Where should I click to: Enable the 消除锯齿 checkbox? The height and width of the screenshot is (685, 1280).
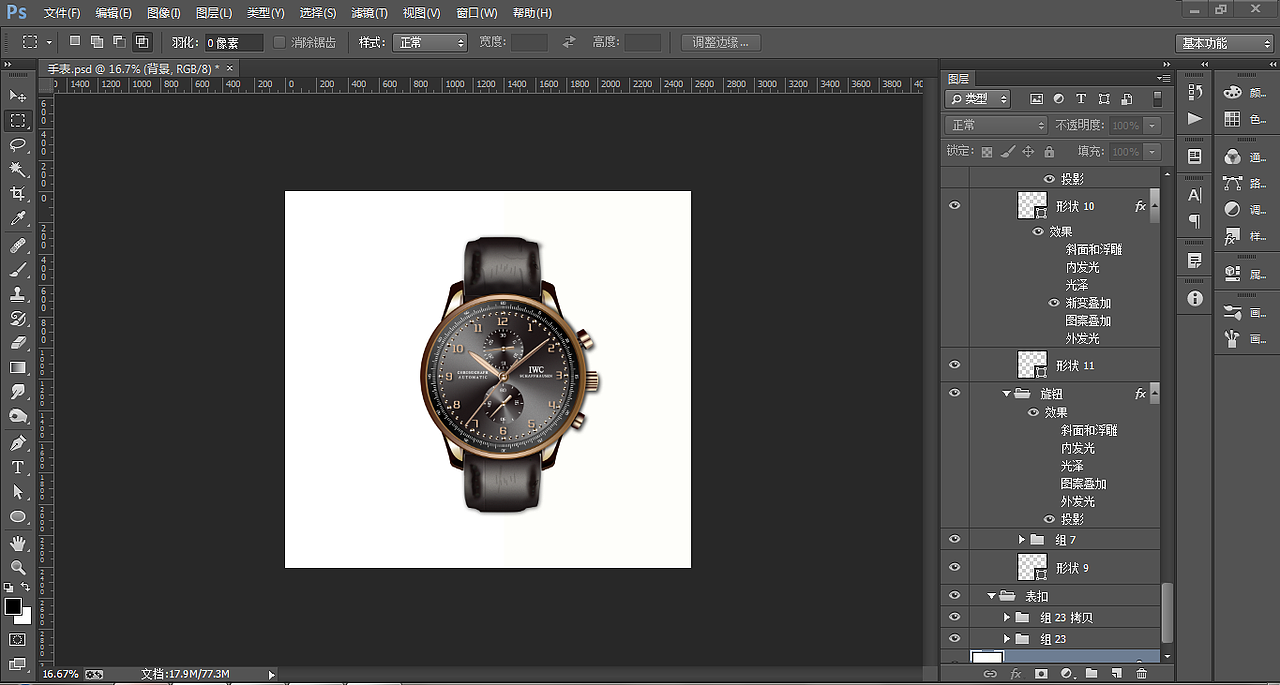279,42
